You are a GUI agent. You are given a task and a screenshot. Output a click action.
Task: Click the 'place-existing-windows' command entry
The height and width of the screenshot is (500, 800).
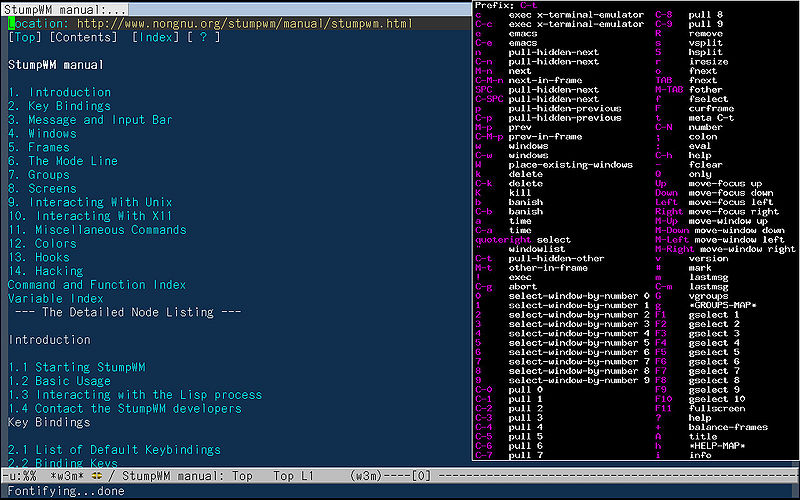click(x=570, y=165)
